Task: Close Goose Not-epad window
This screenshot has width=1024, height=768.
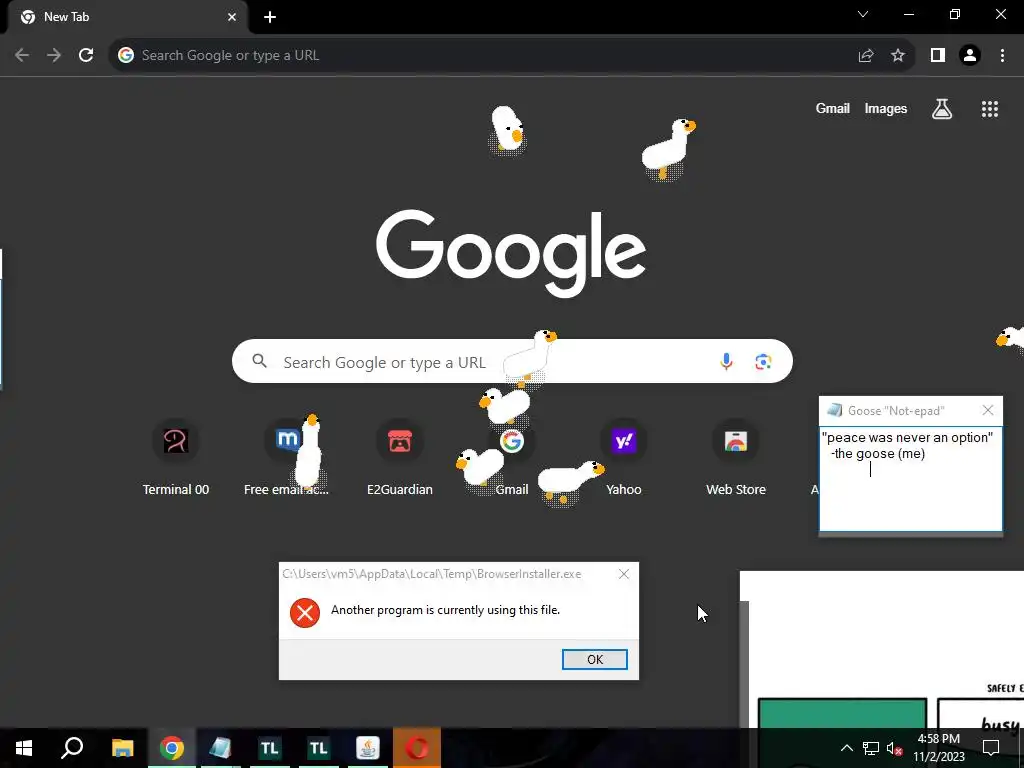Action: click(987, 410)
